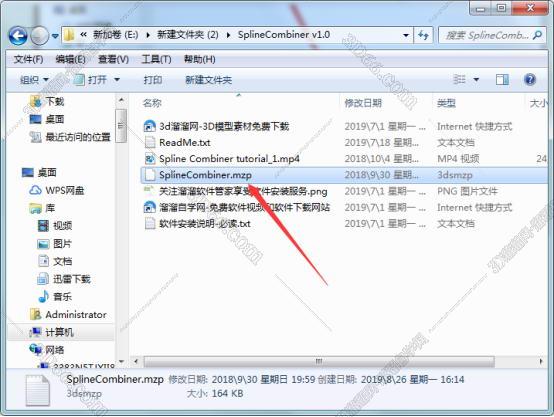Select the SplineCombiner.mzp file icon
Screen dimensions: 554x417
click(x=150, y=175)
